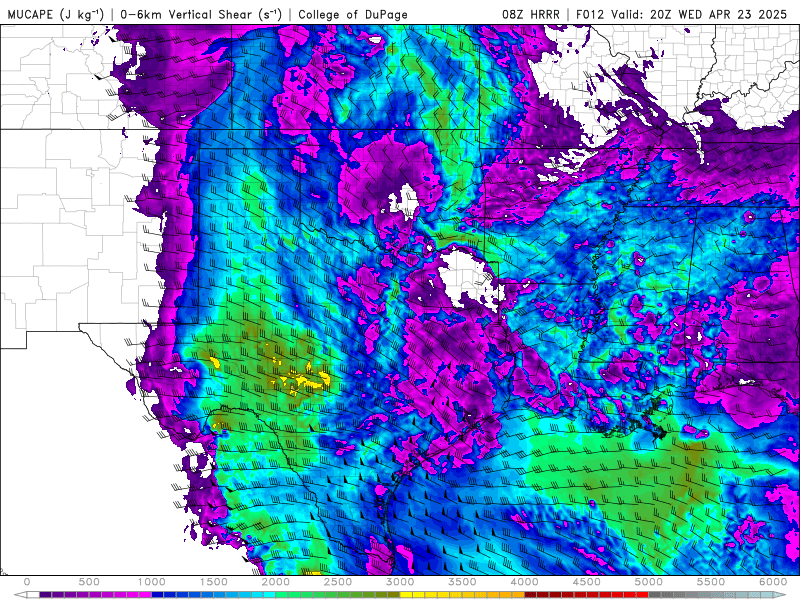The height and width of the screenshot is (600, 800).
Task: Click the F012 Valid 20Z WED APR 23 2025 text
Action: point(681,14)
